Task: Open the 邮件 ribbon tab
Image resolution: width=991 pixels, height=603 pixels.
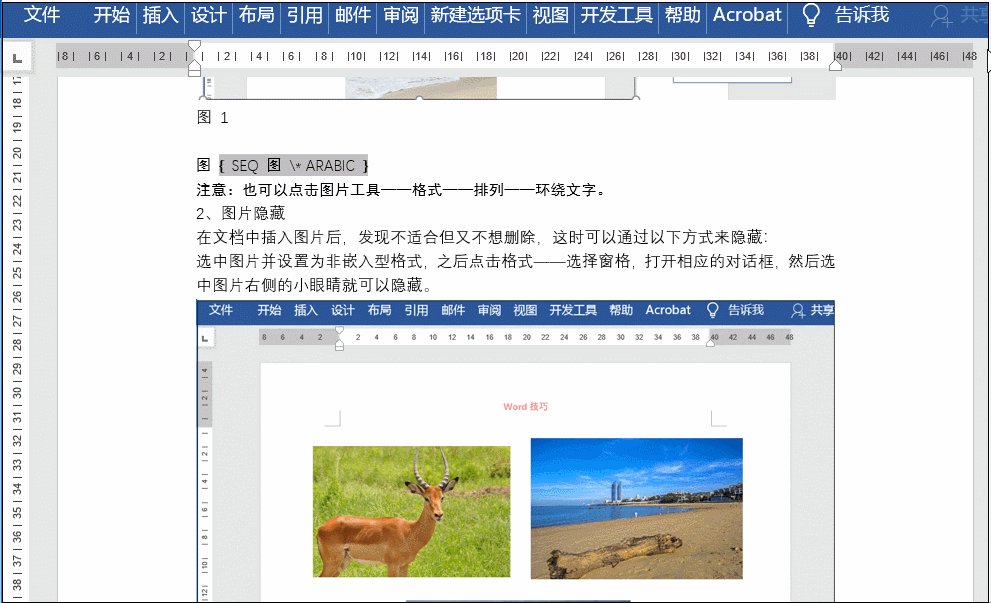Action: point(352,15)
